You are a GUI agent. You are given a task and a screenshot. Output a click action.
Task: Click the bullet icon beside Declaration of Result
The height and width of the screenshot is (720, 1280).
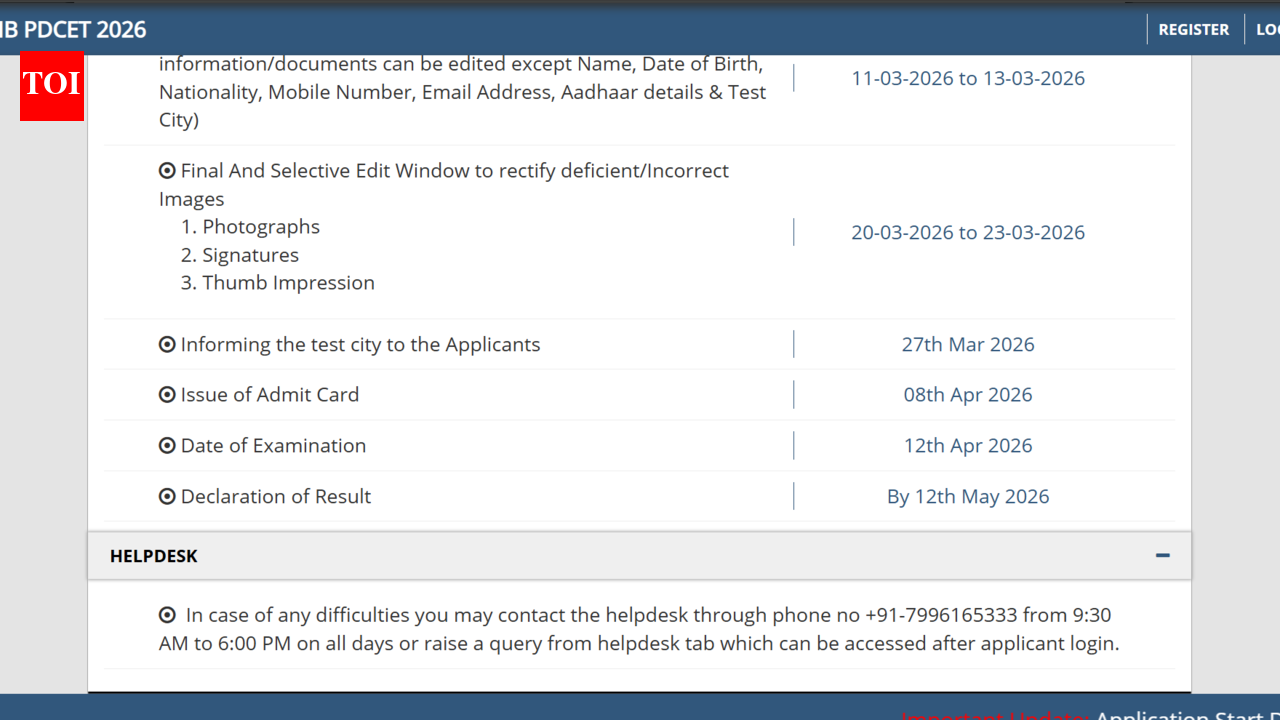166,496
